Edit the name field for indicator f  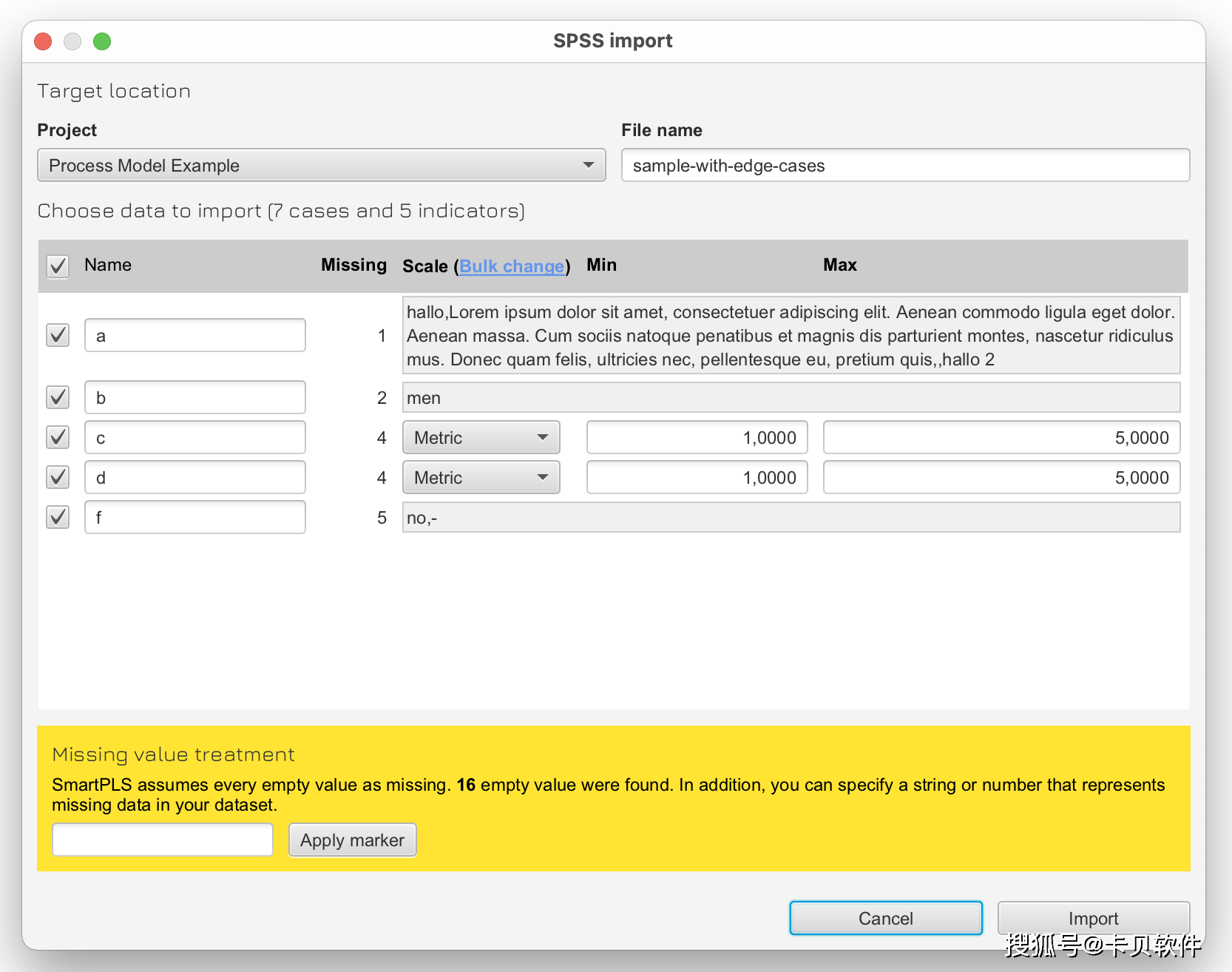(x=194, y=517)
